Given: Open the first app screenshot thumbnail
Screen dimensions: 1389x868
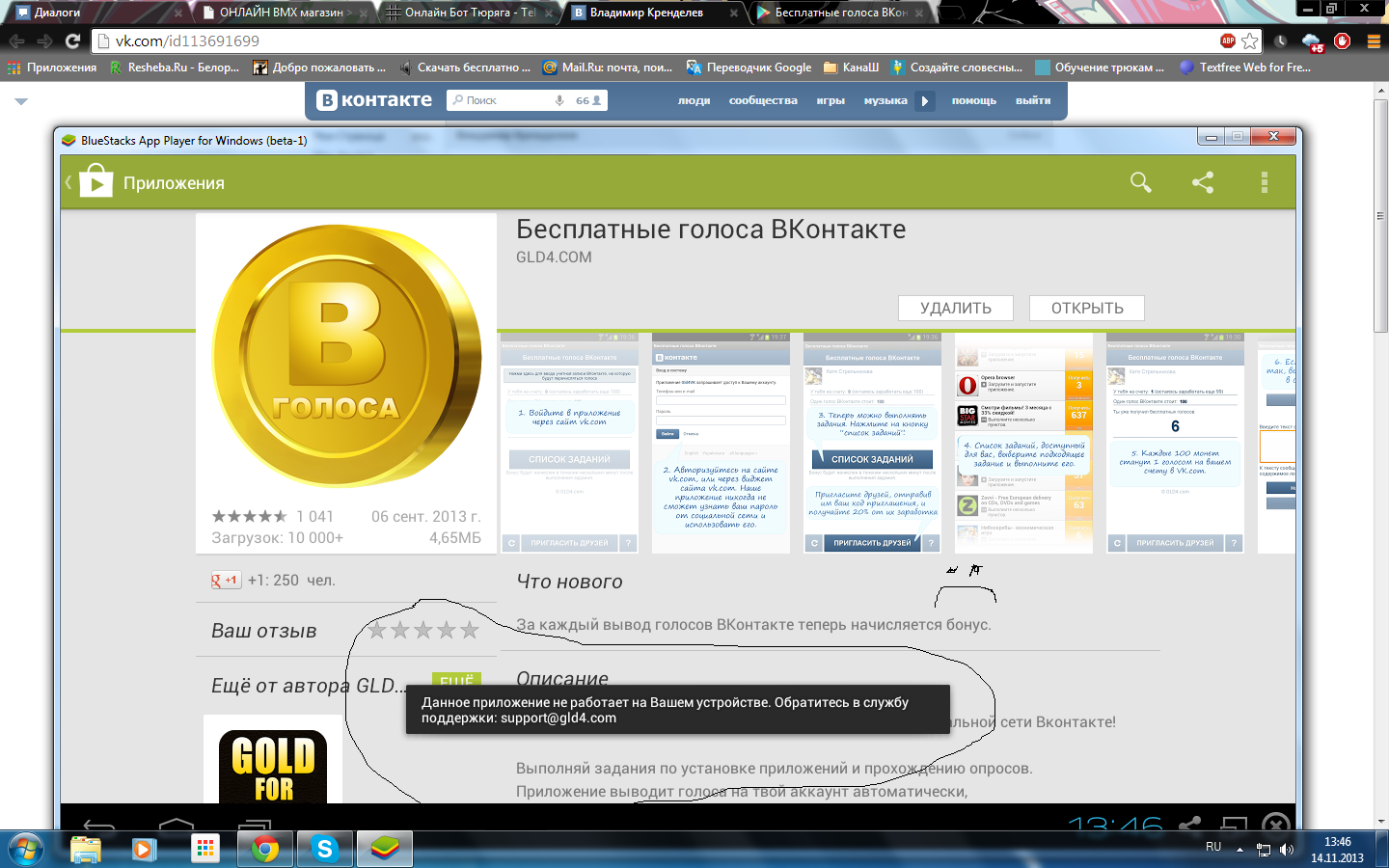Looking at the screenshot, I should [x=569, y=444].
